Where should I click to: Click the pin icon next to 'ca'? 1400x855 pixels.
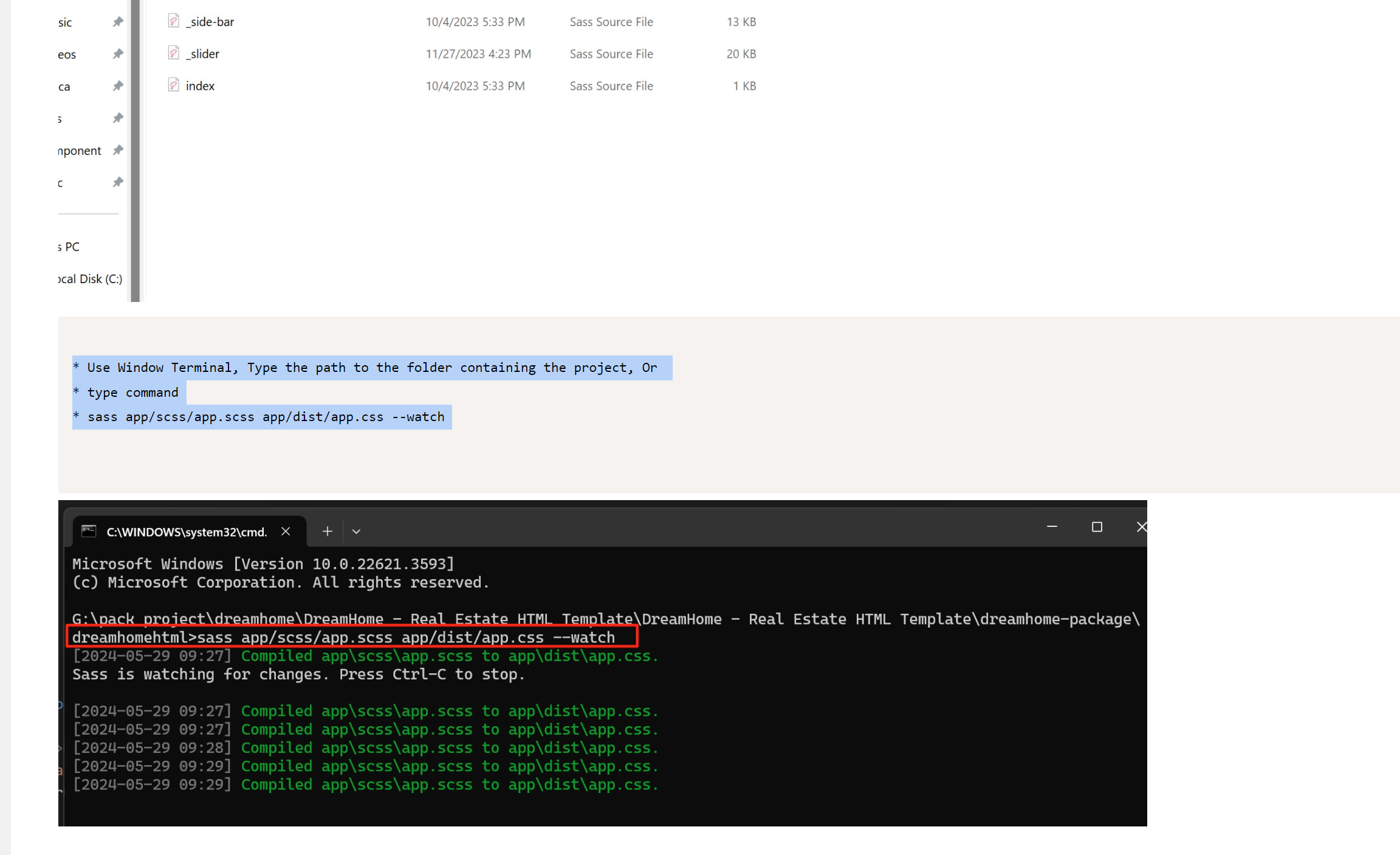point(118,86)
